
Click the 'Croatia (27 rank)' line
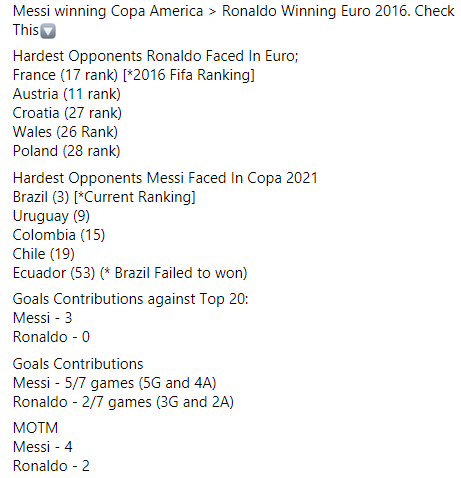(x=67, y=113)
